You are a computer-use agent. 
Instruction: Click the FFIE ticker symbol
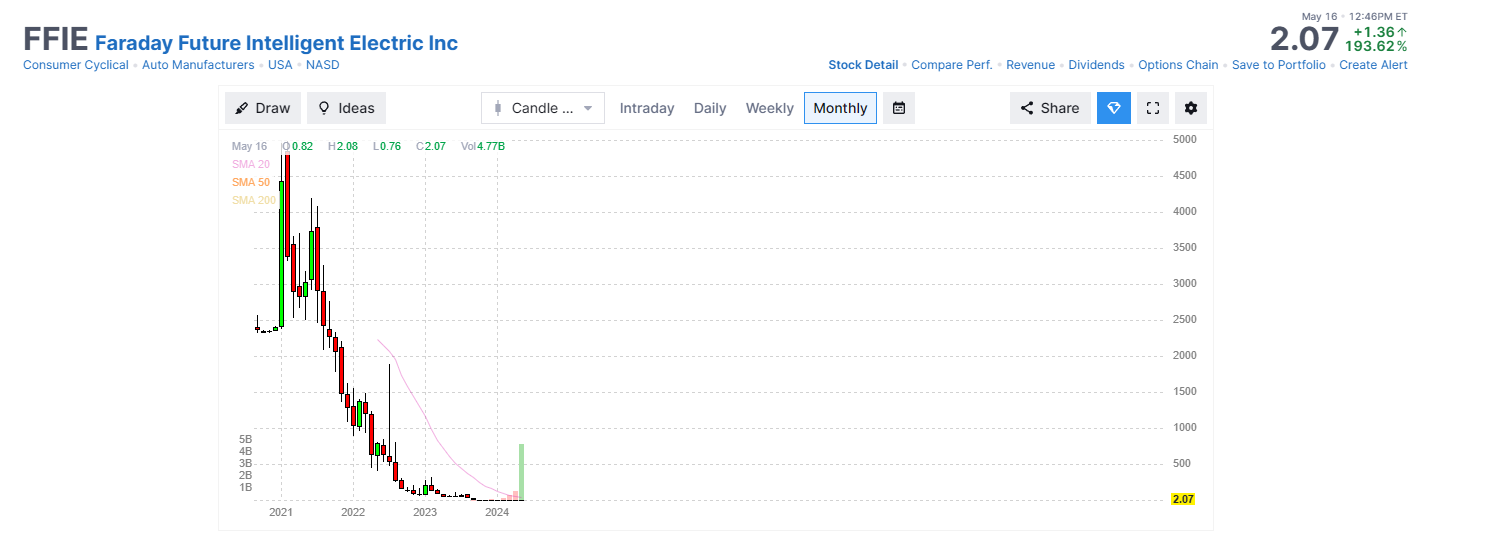(x=55, y=40)
